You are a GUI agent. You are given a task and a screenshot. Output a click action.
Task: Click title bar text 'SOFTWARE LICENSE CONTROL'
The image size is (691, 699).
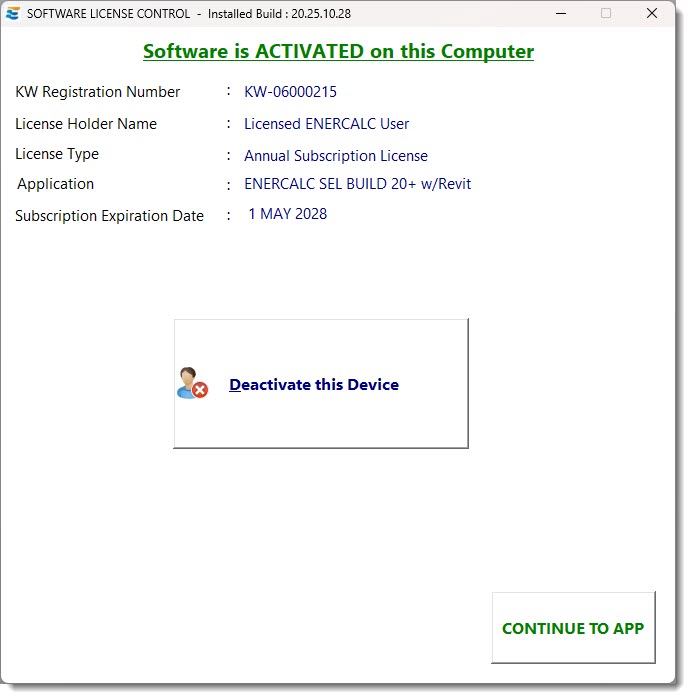click(x=108, y=14)
